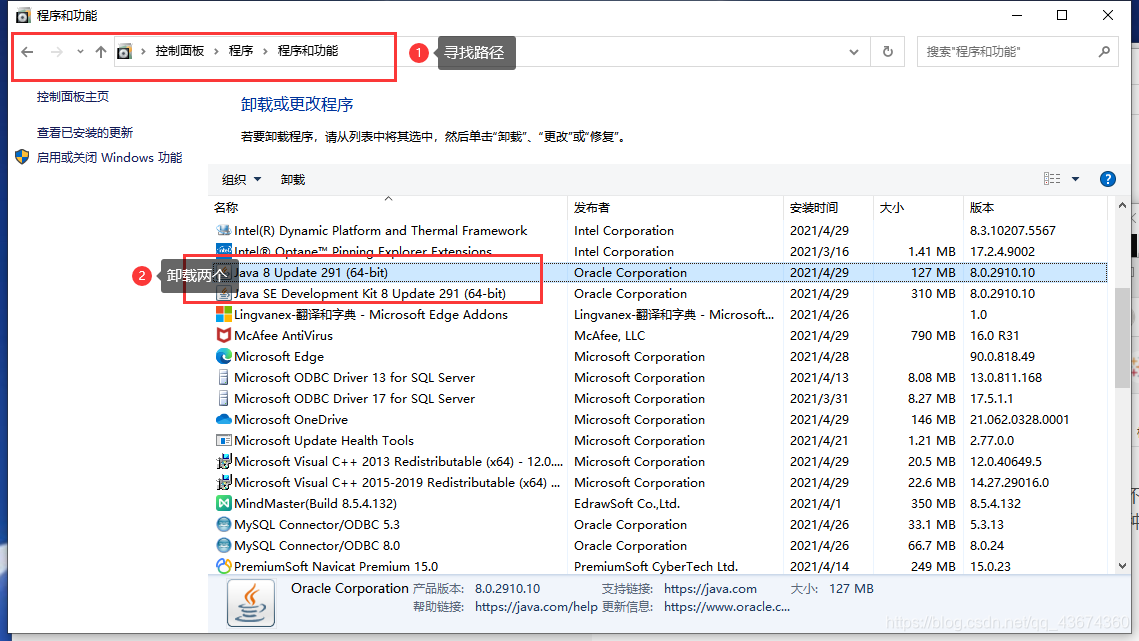Click the list scrollbar up arrow
The width and height of the screenshot is (1139, 641).
click(x=1122, y=206)
